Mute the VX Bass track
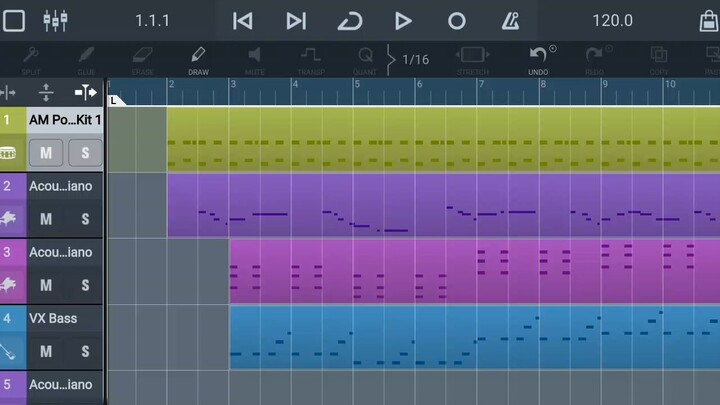This screenshot has height=405, width=720. tap(46, 351)
